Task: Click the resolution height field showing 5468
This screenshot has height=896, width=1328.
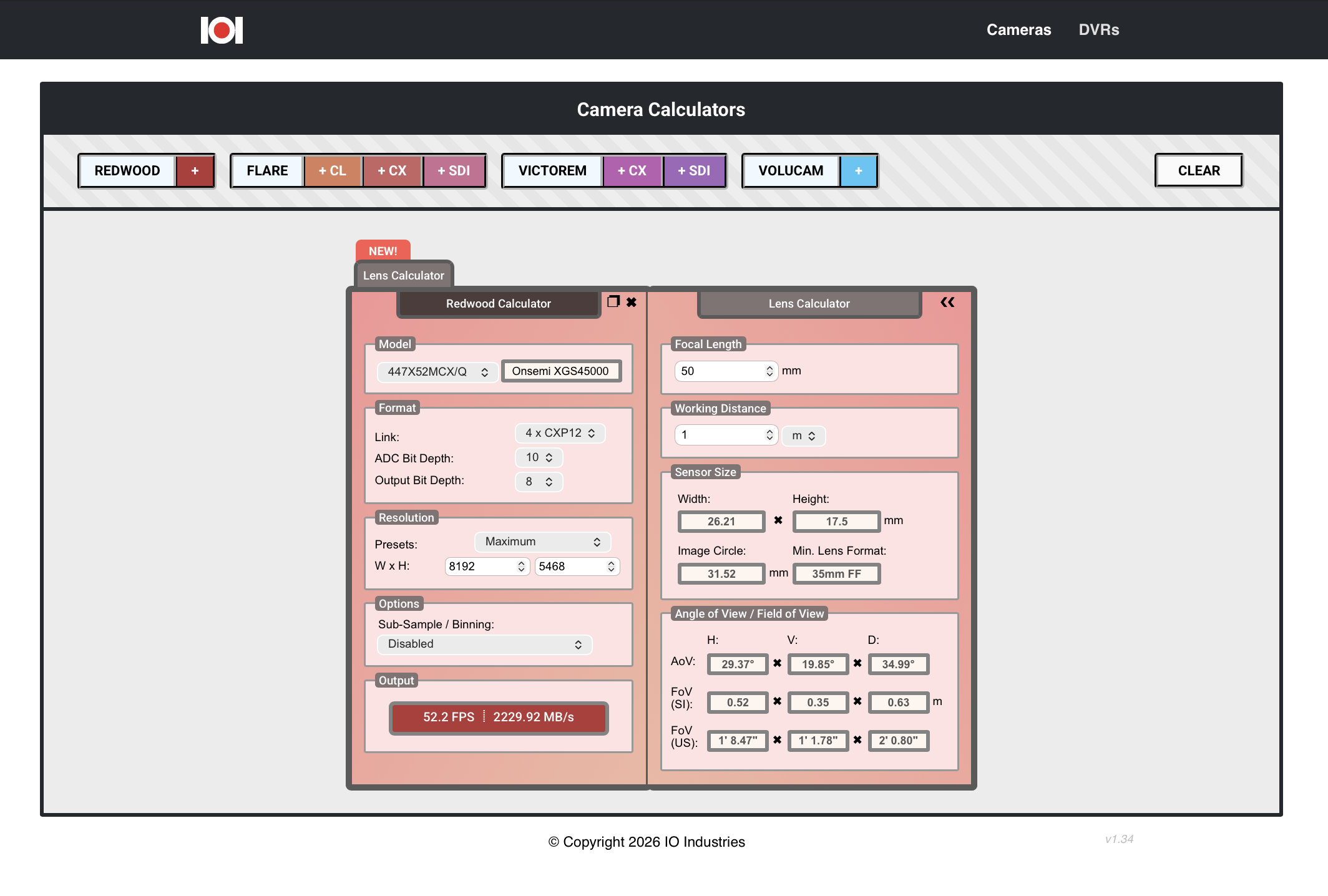Action: click(x=577, y=567)
